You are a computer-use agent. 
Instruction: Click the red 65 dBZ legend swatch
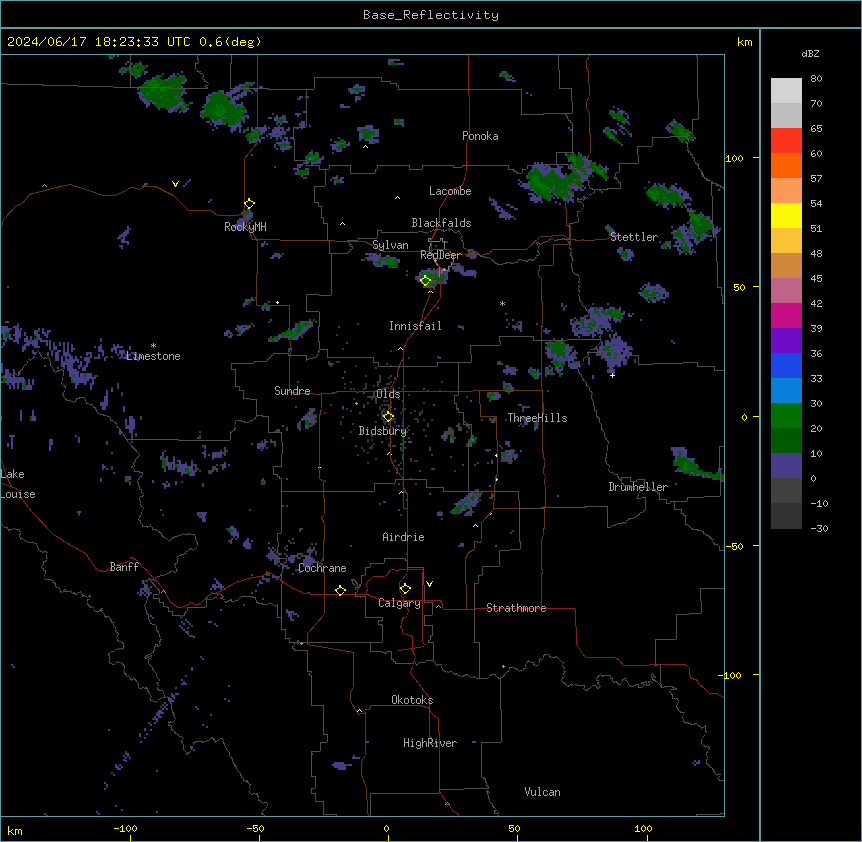pos(786,140)
